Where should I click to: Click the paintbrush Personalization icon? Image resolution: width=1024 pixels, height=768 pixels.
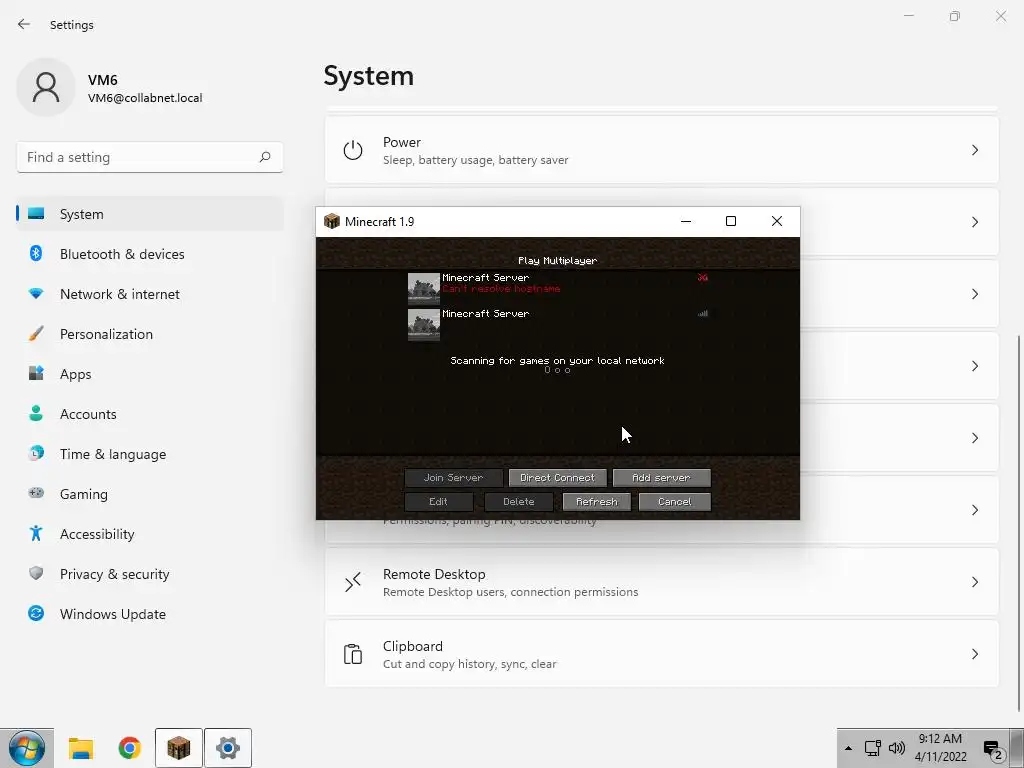(x=36, y=334)
